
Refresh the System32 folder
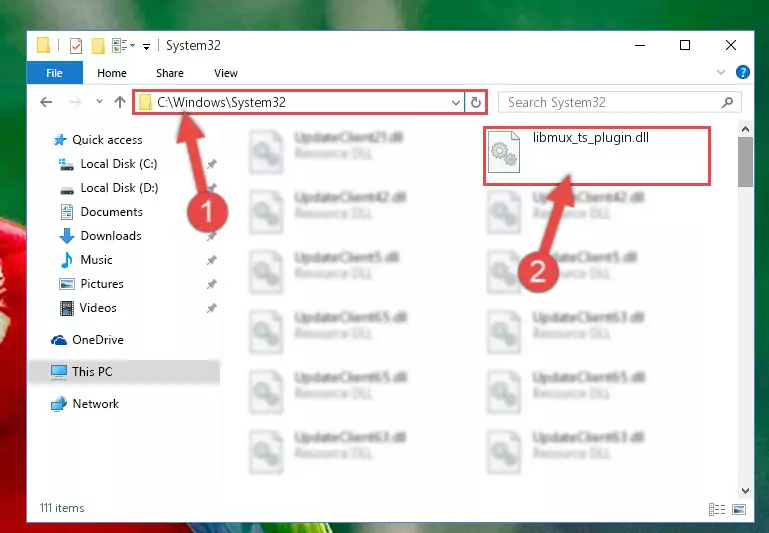[475, 102]
